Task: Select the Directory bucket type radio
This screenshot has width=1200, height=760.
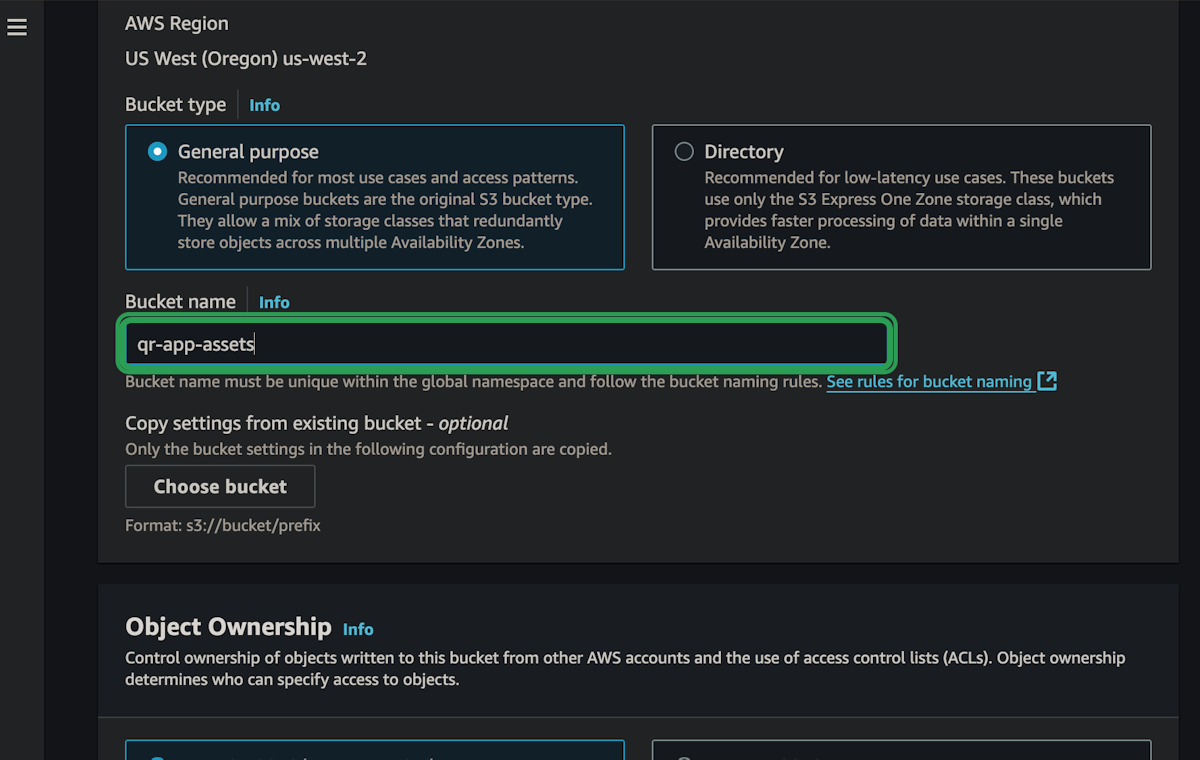Action: 684,152
